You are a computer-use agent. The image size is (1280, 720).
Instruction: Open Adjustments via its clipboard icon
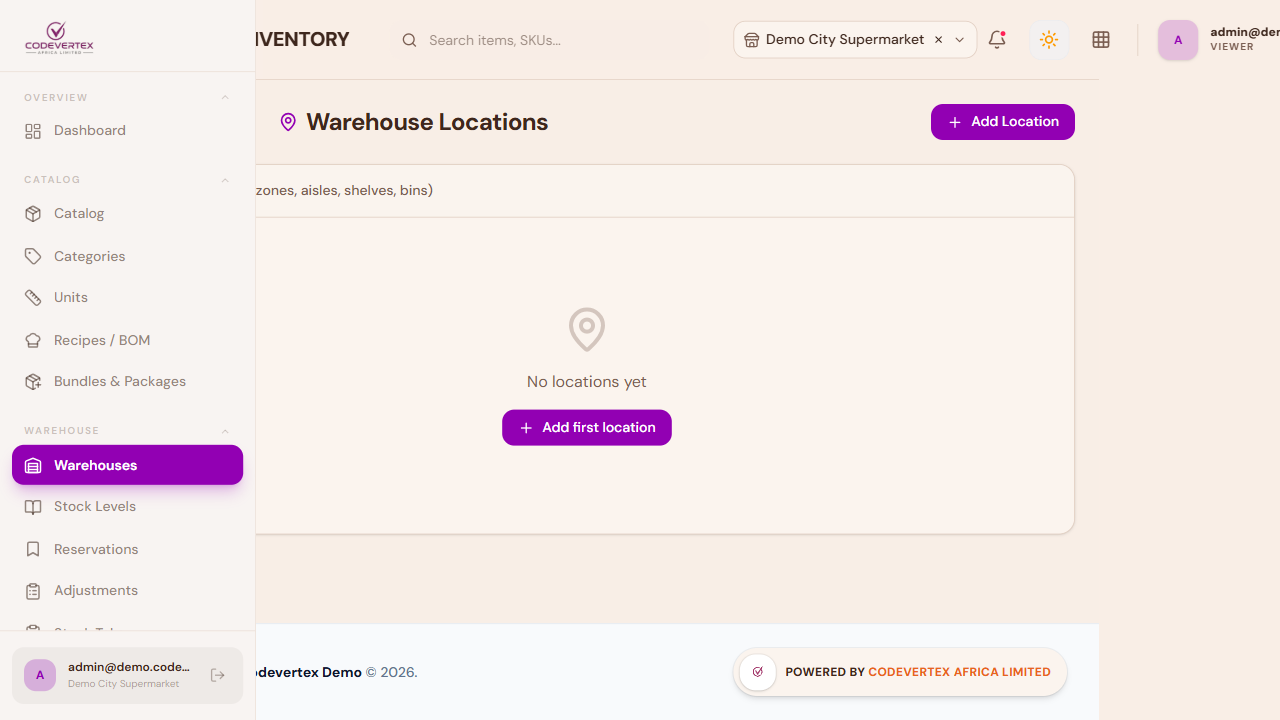pos(33,591)
